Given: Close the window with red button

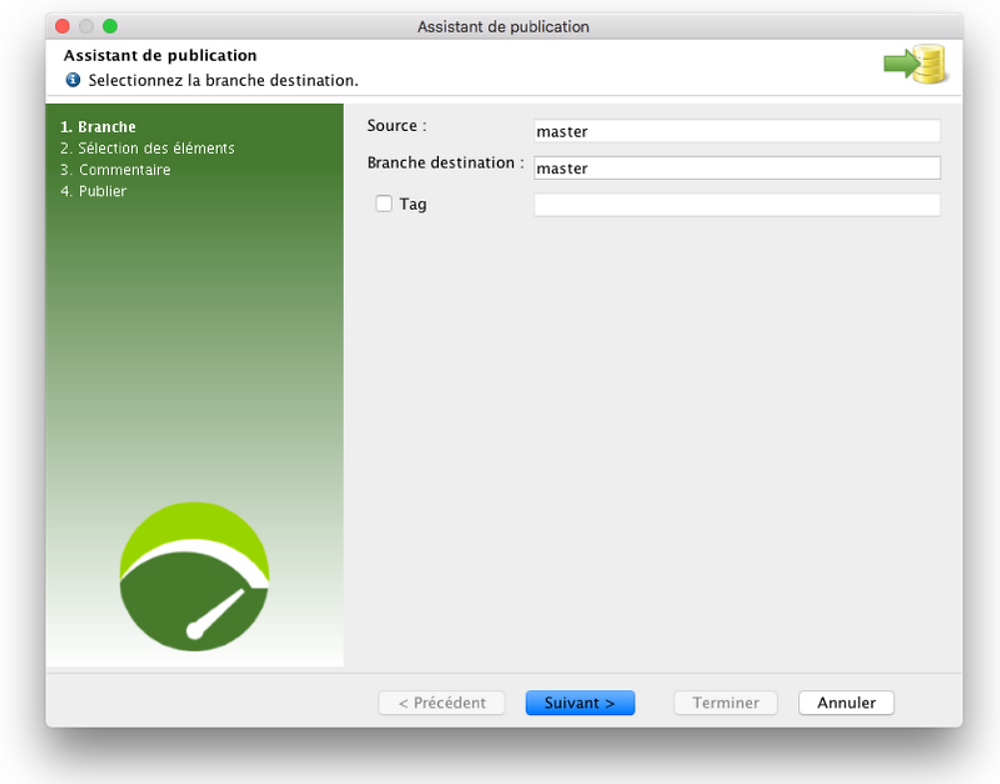Looking at the screenshot, I should click(x=62, y=26).
